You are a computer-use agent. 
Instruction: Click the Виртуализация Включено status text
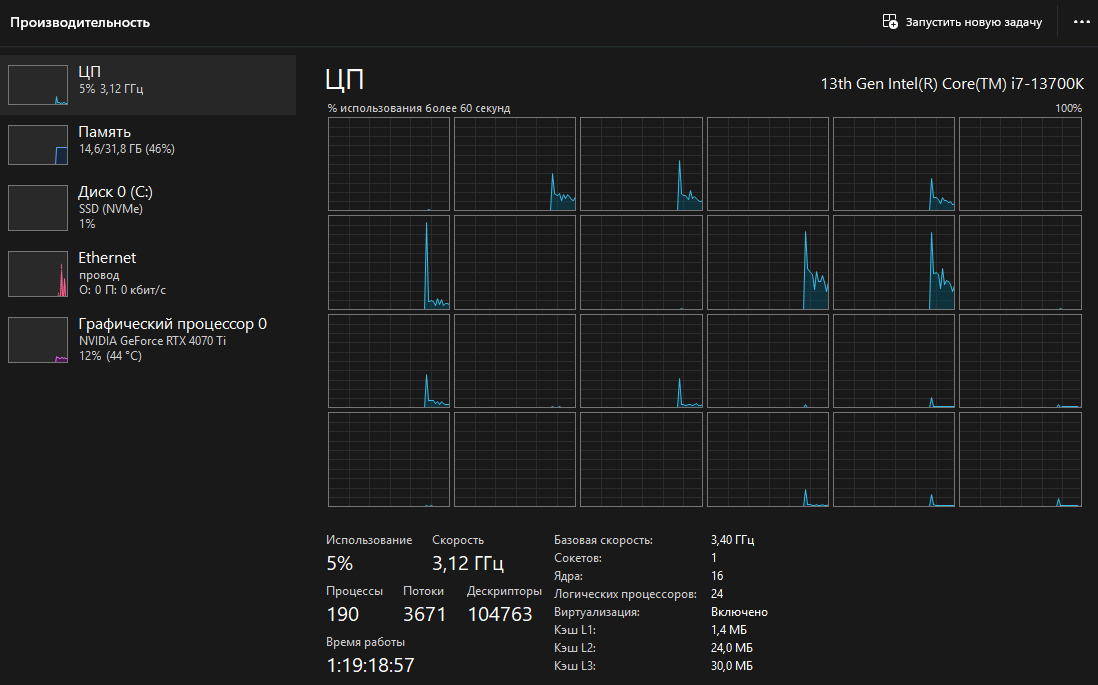739,612
